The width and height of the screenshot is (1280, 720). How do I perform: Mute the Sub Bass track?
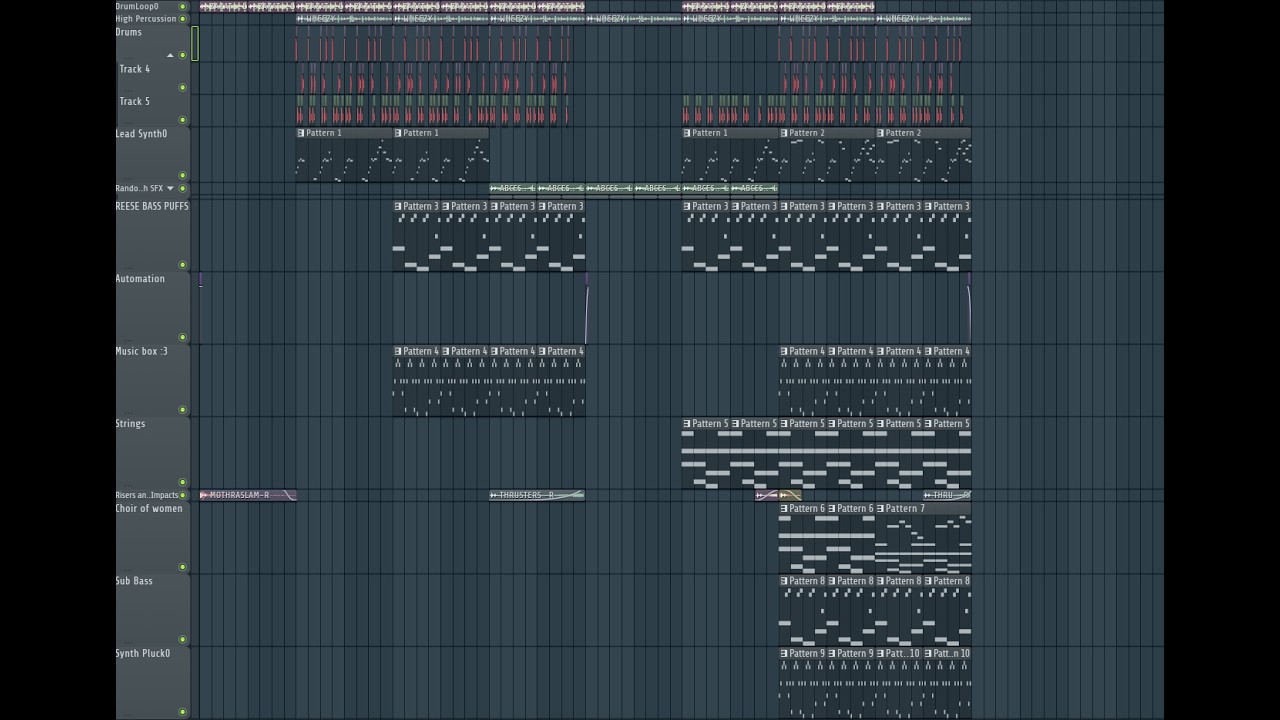[x=183, y=639]
